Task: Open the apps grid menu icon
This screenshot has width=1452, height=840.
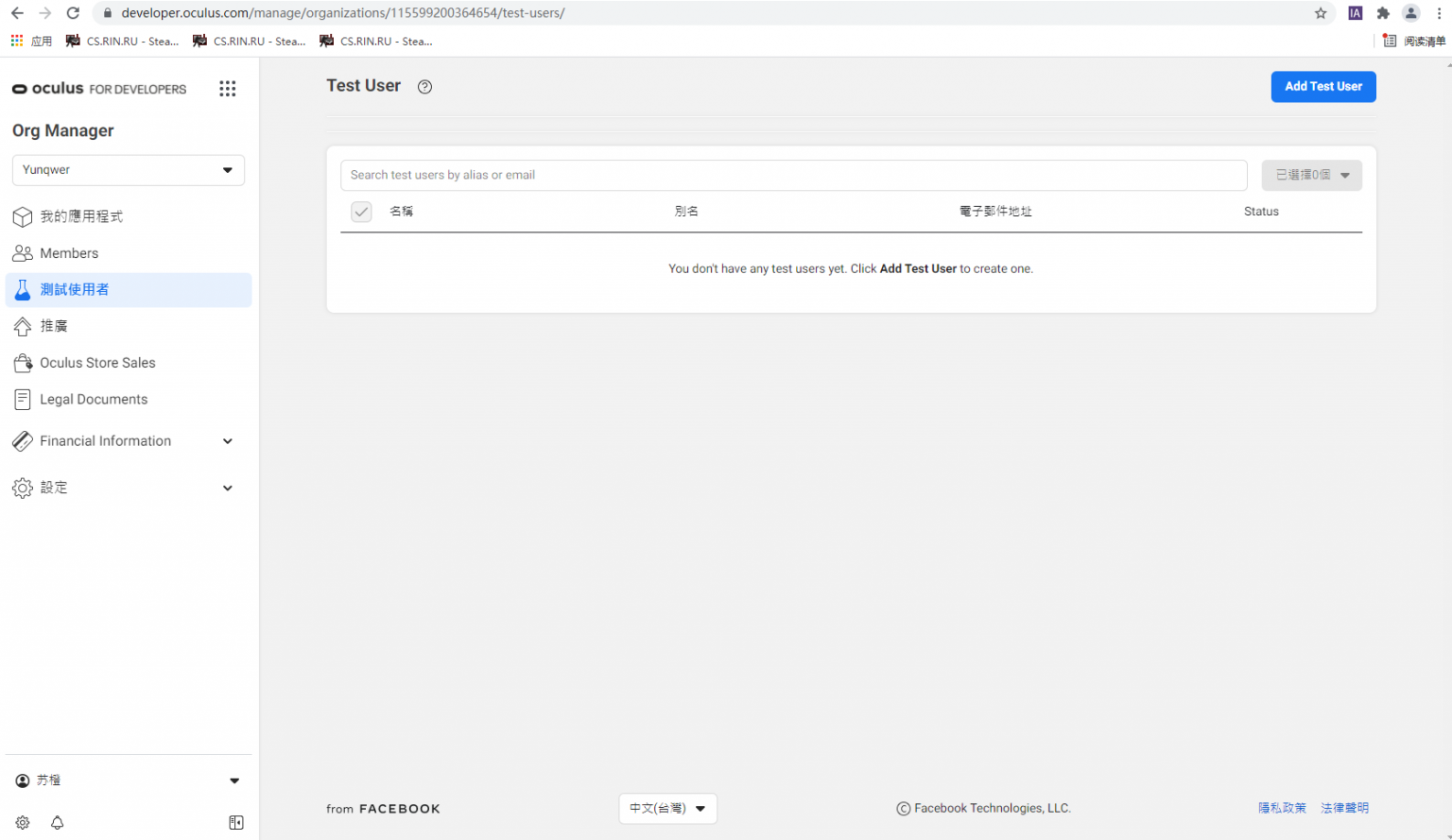Action: click(227, 89)
